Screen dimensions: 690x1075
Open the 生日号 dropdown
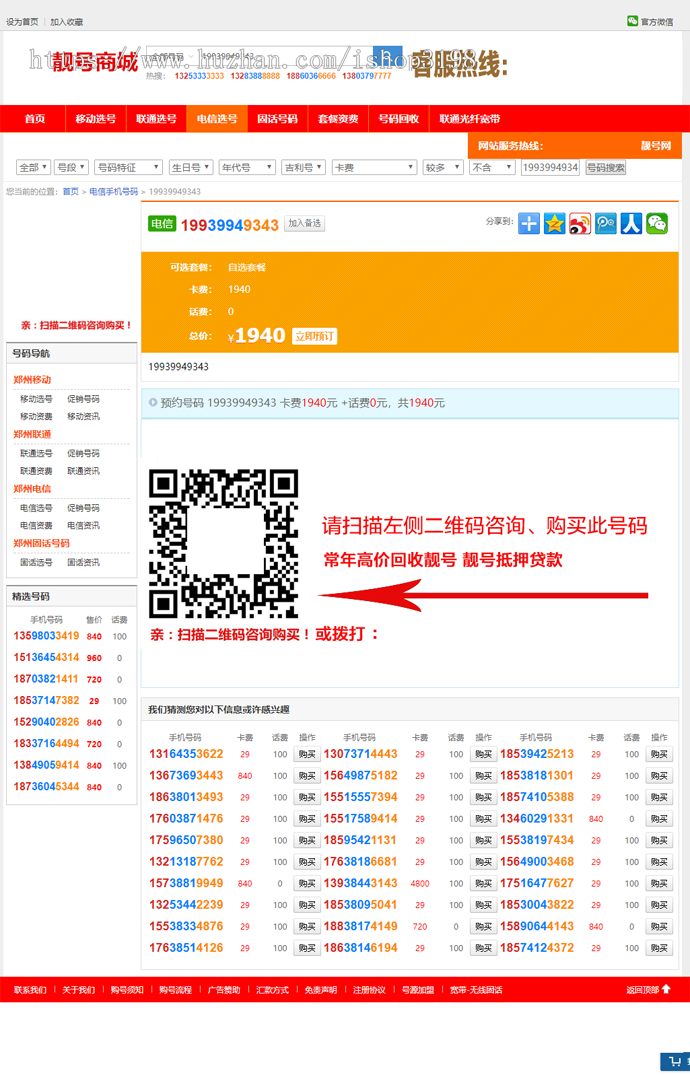(191, 167)
